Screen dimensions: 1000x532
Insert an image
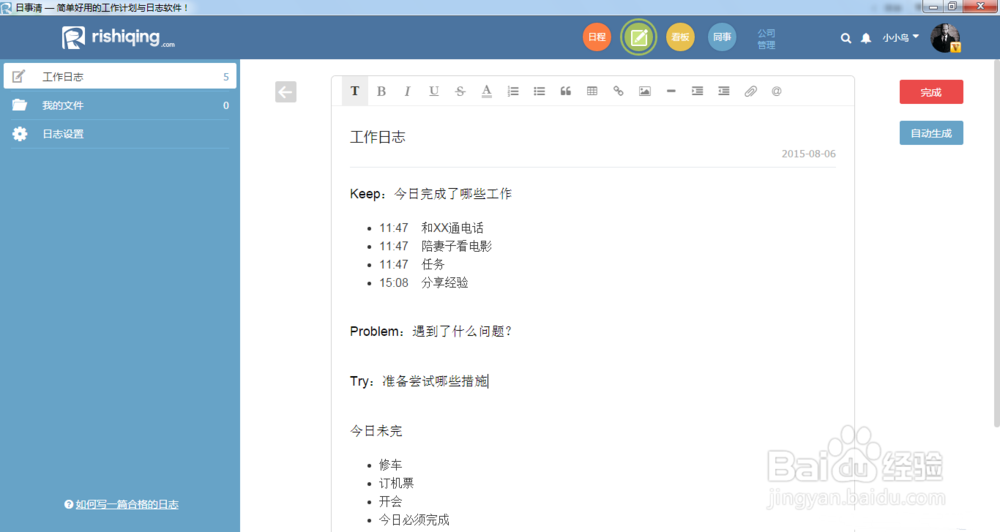pos(645,91)
